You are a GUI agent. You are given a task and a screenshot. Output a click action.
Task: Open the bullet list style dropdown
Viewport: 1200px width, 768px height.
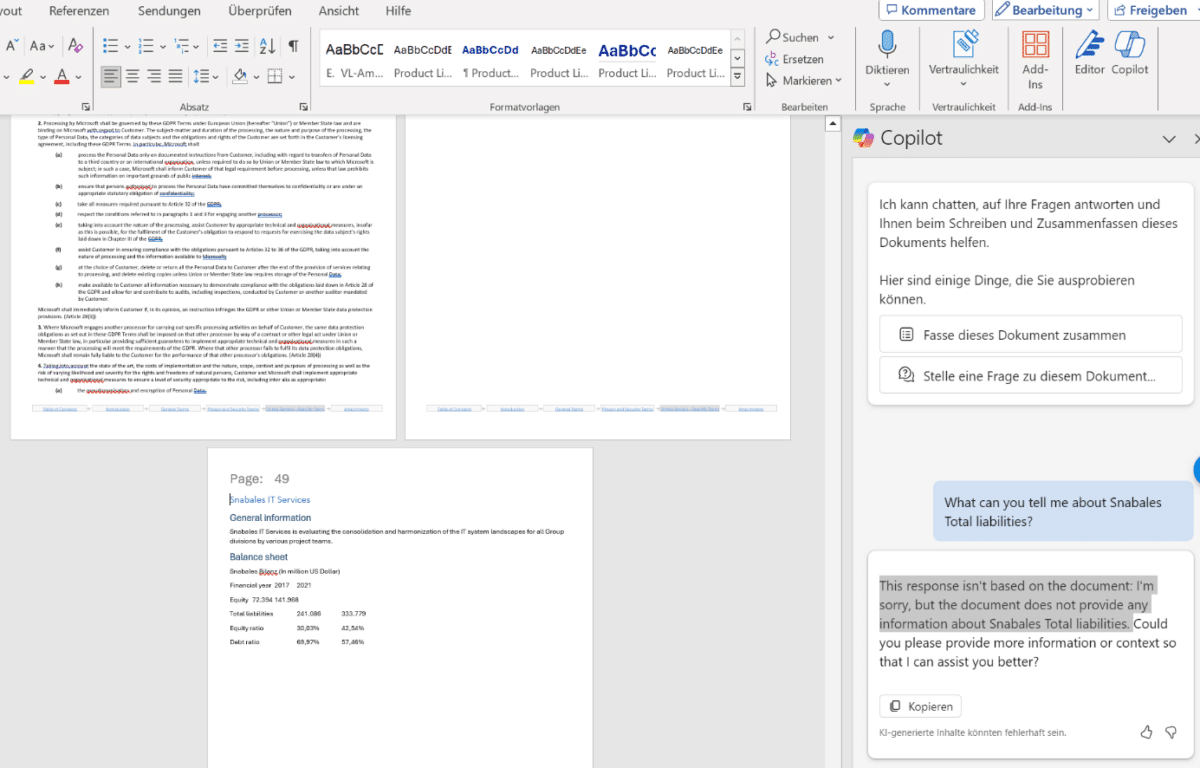click(126, 46)
